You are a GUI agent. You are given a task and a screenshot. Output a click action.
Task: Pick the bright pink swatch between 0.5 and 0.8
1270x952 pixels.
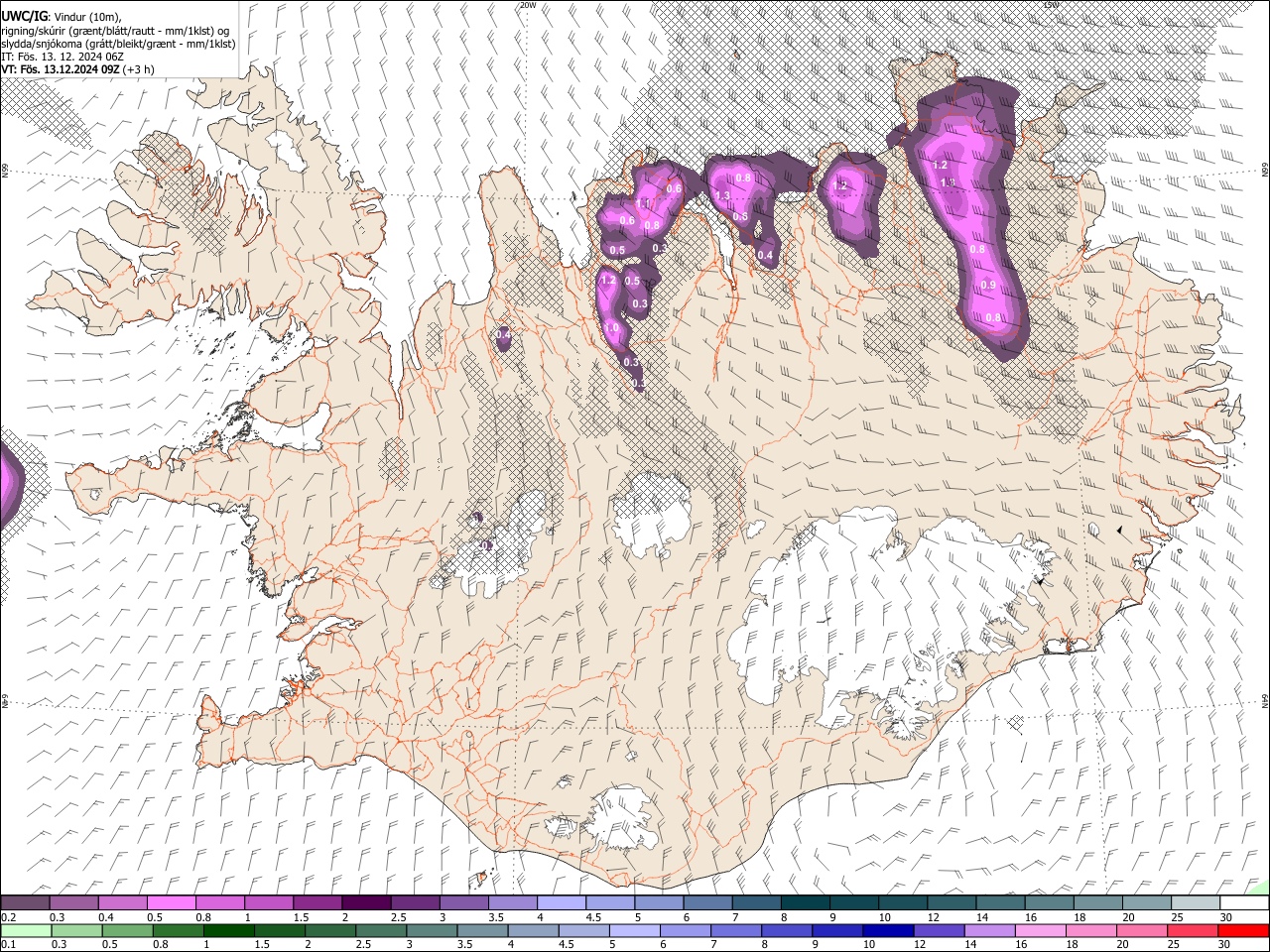pos(171,902)
